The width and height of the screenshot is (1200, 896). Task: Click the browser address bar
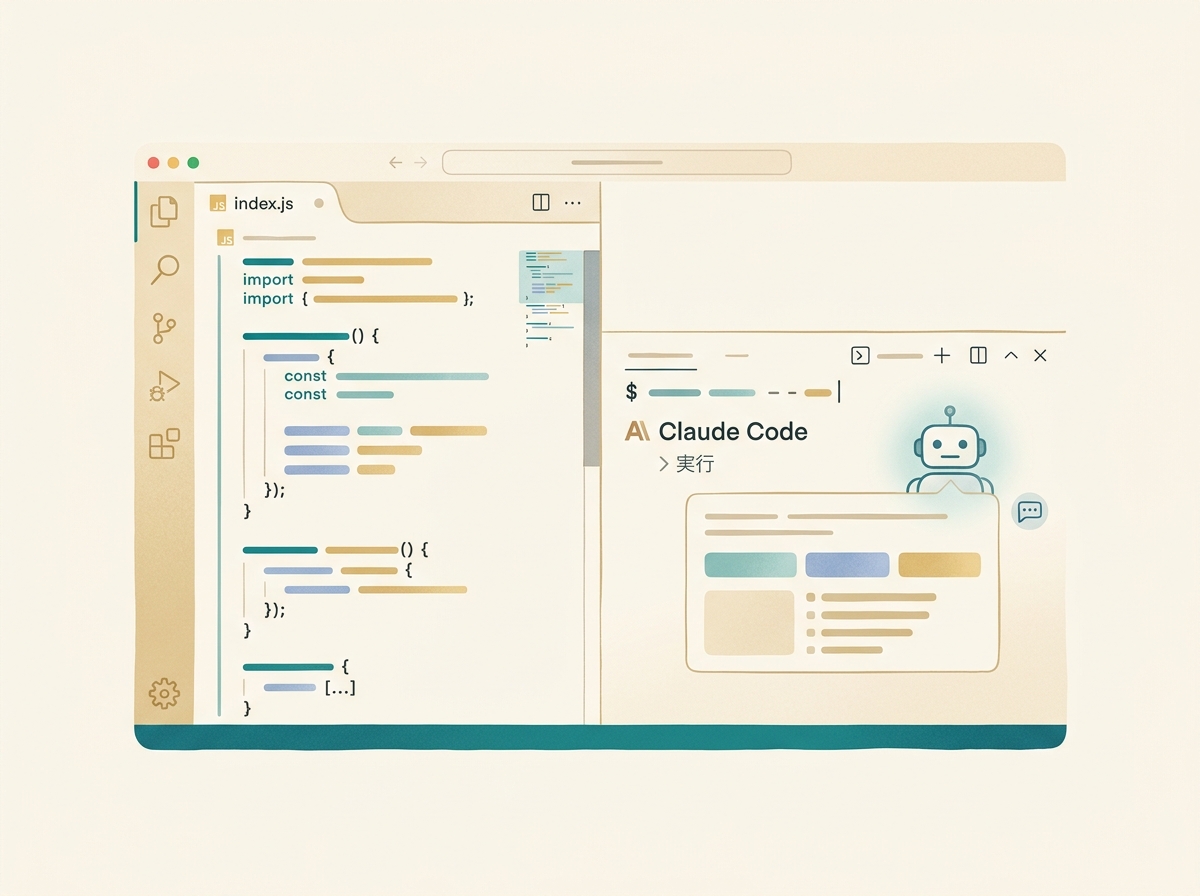click(616, 162)
